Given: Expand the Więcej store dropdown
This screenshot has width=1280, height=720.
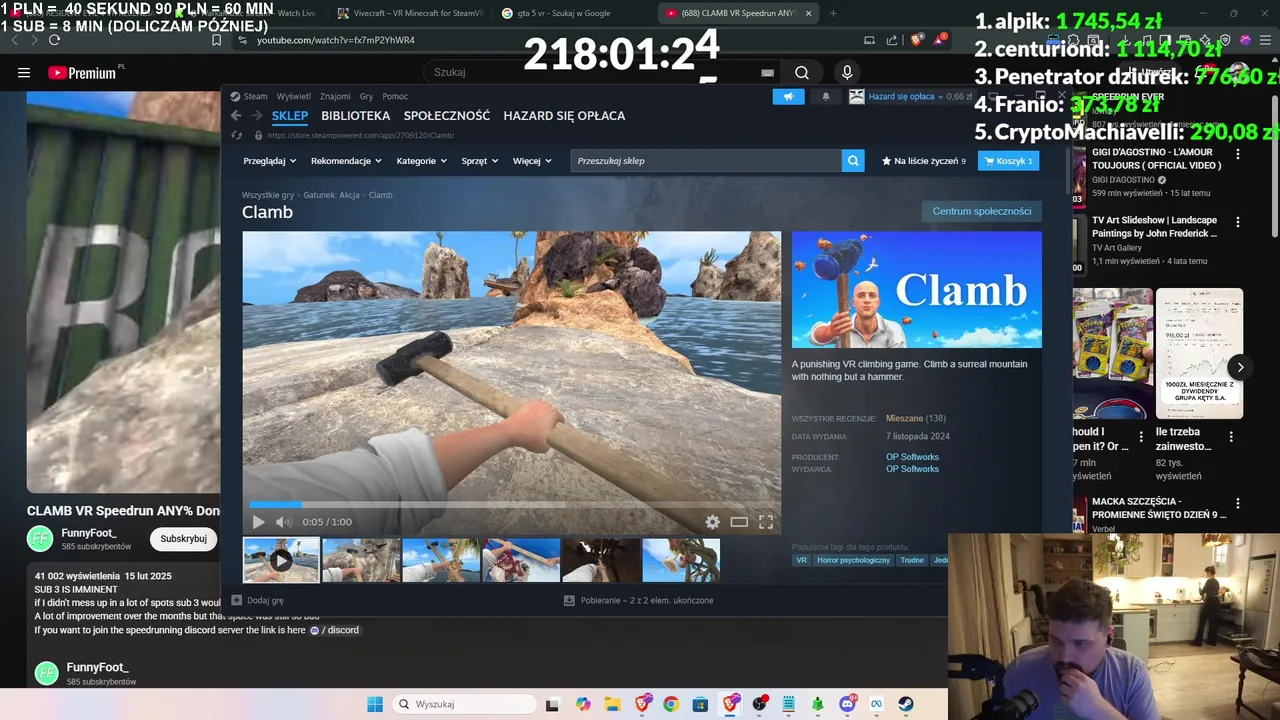Looking at the screenshot, I should 532,161.
